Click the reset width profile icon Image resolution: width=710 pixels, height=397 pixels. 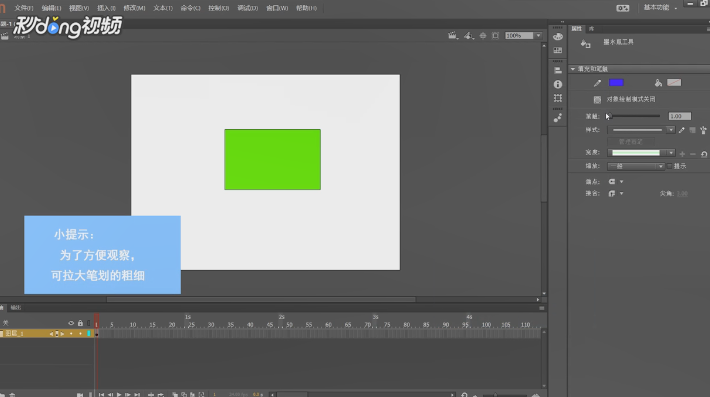click(x=704, y=154)
